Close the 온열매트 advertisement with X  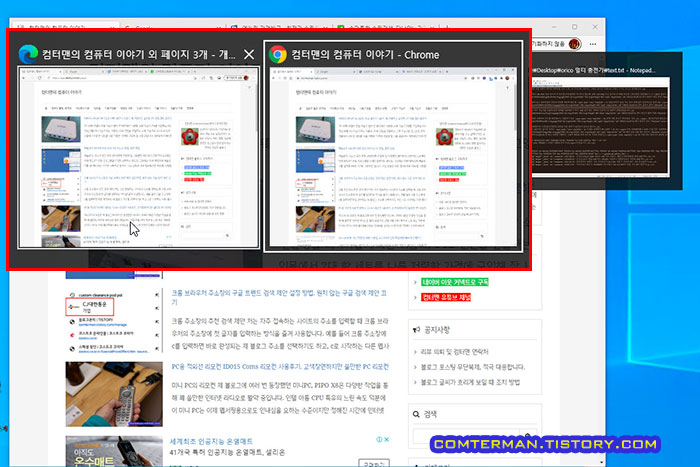click(x=387, y=439)
